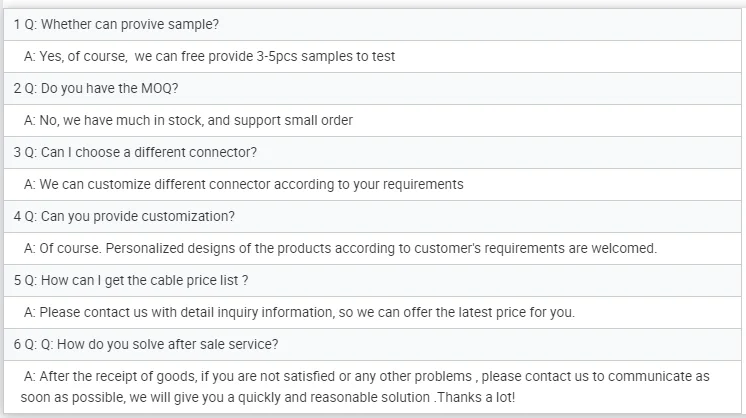Select the answer about free 3-5pcs samples
This screenshot has width=746, height=418.
click(209, 56)
